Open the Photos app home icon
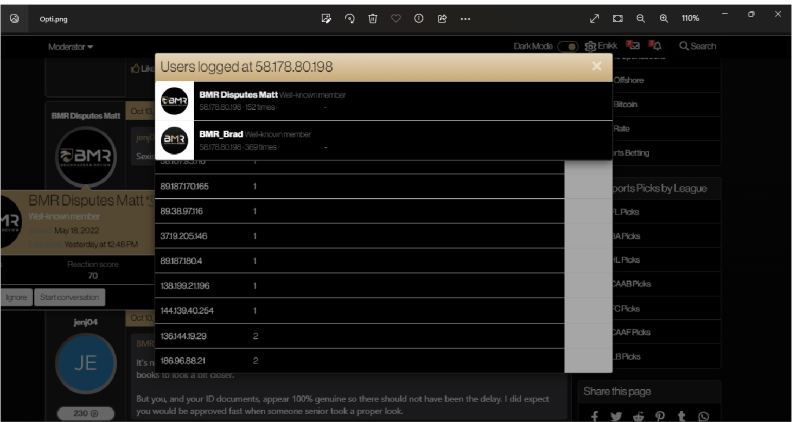The image size is (792, 422). point(14,19)
